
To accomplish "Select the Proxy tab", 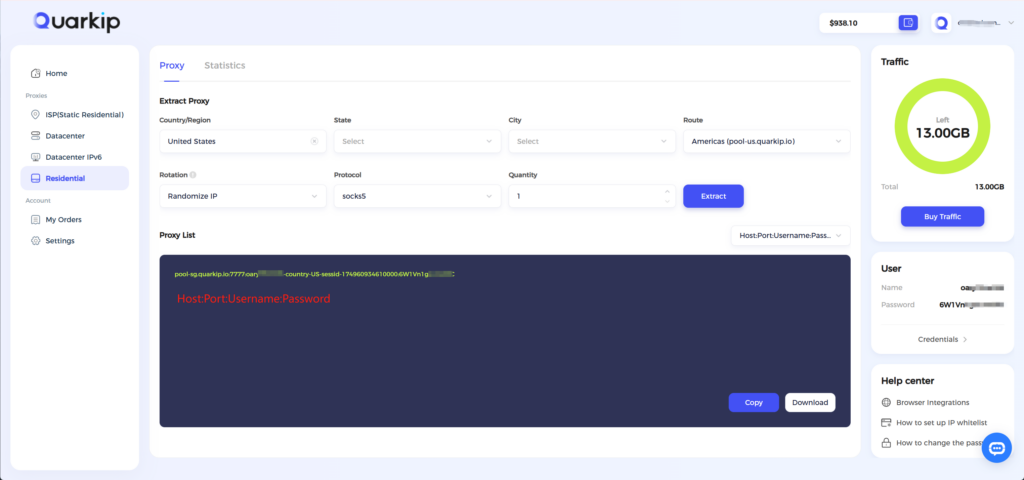I will click(172, 65).
